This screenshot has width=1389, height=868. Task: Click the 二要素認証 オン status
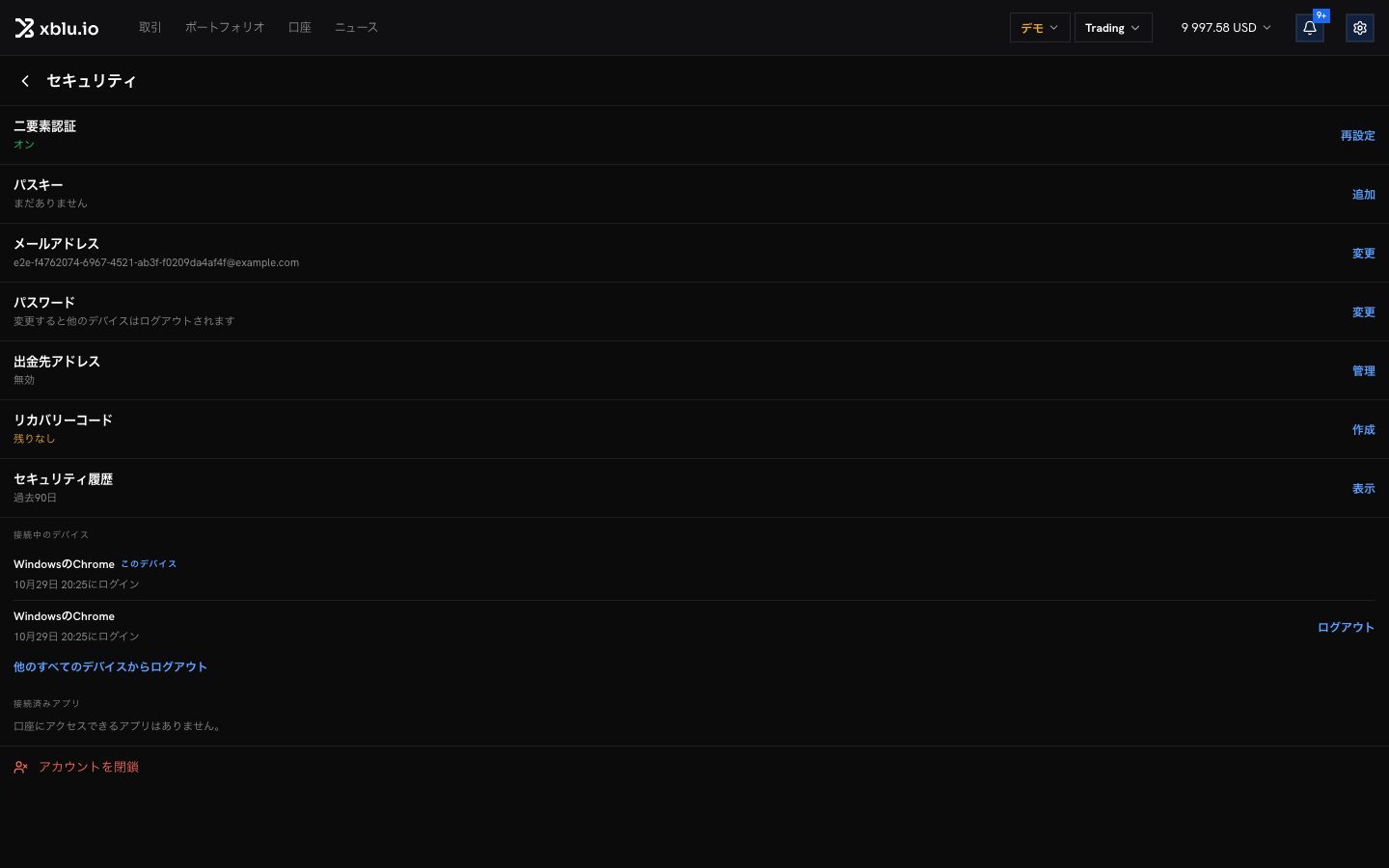point(24,145)
